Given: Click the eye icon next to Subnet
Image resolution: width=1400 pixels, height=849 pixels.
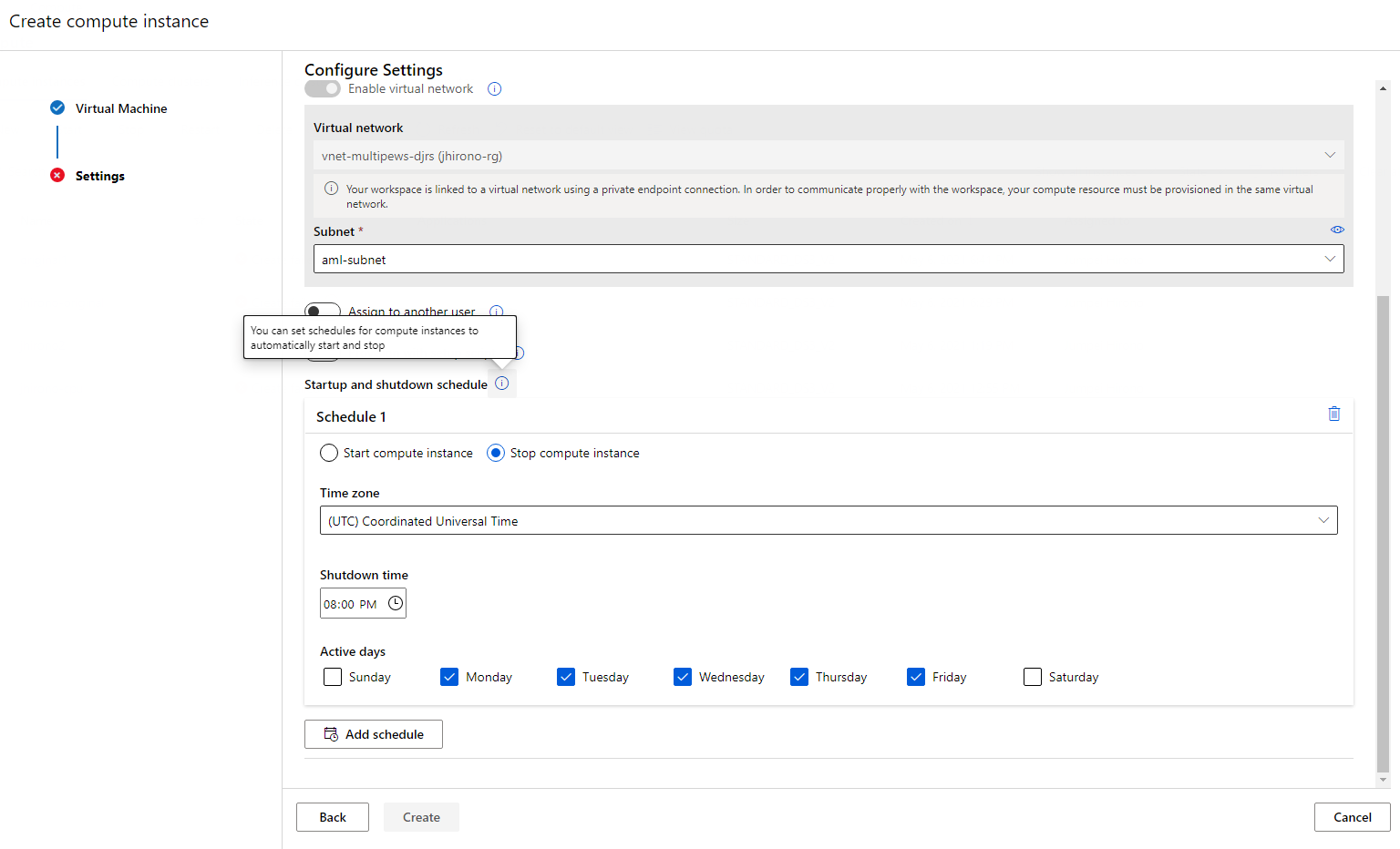Looking at the screenshot, I should (x=1337, y=230).
